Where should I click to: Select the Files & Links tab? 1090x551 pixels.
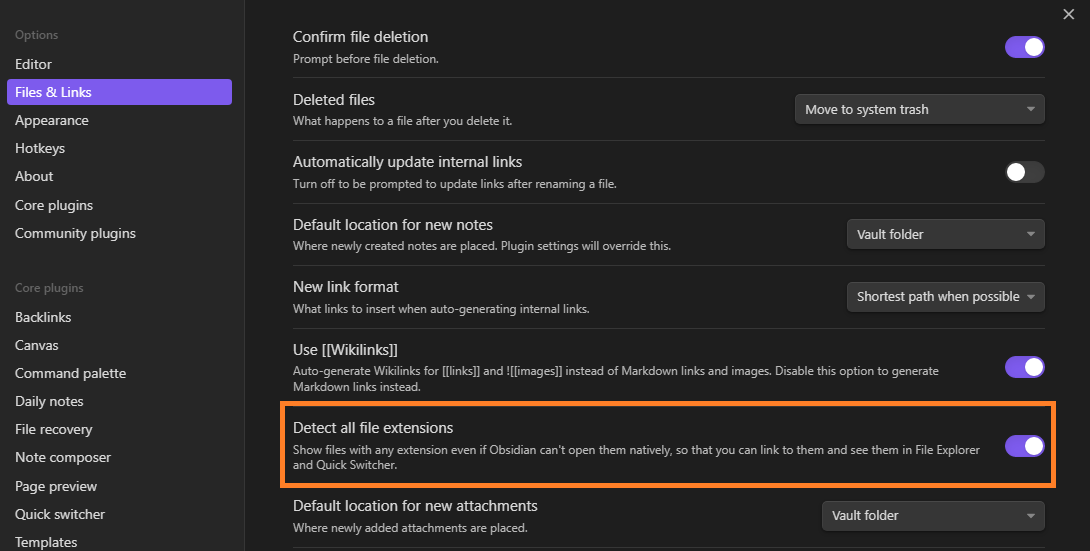[53, 92]
